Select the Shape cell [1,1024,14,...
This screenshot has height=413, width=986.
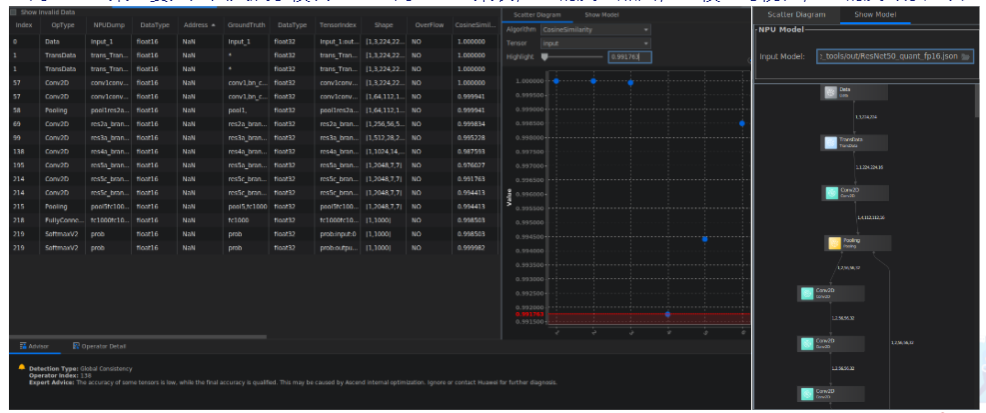(385, 151)
